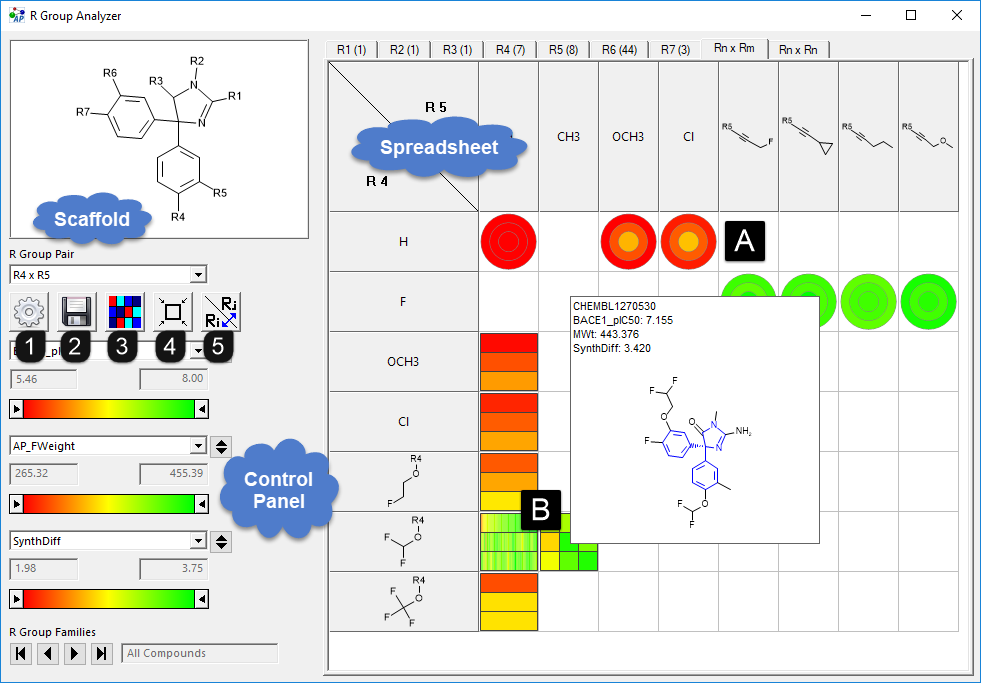Select the 265.32 minimum weight field

click(x=44, y=473)
